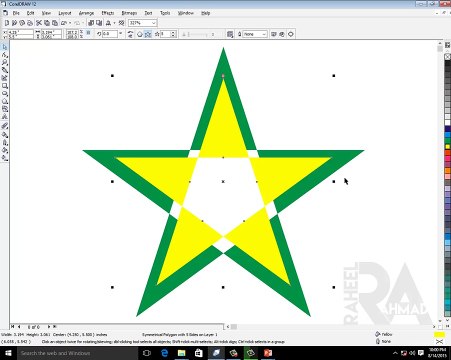Image resolution: width=451 pixels, height=360 pixels.
Task: Pick the green swatch in the color palette
Action: (x=447, y=141)
